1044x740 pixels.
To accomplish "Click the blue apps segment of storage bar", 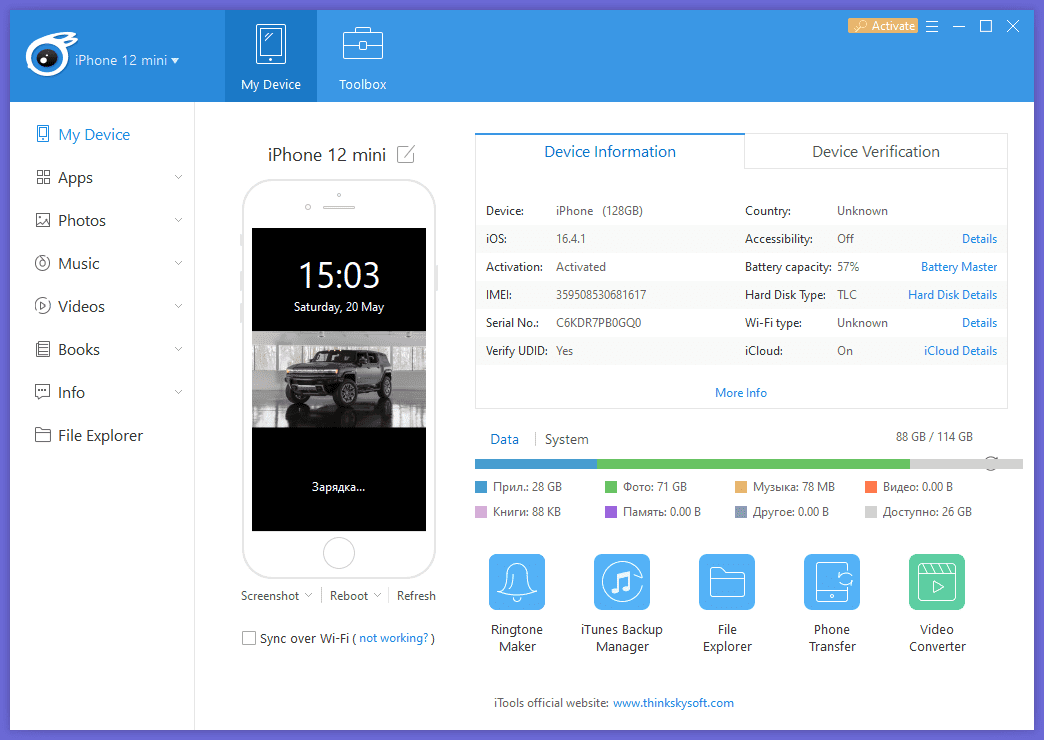I will (536, 464).
